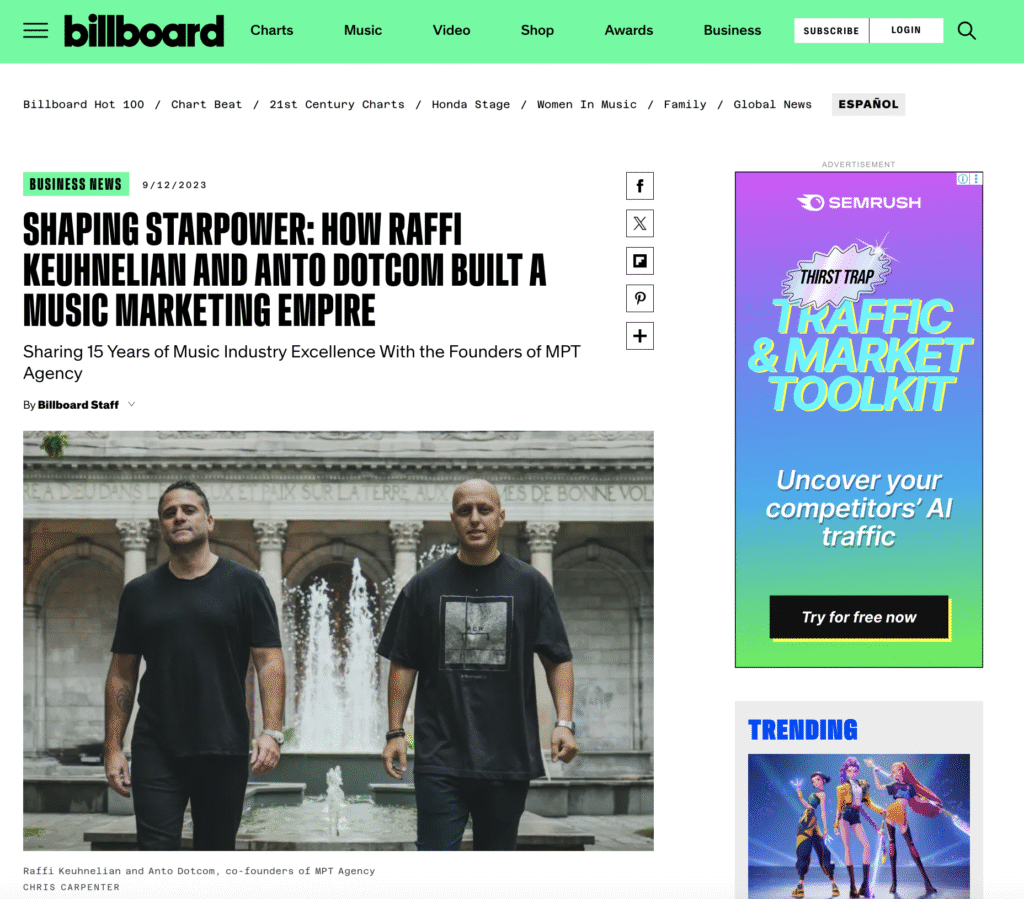
Task: Open the search magnifier icon
Action: [967, 31]
